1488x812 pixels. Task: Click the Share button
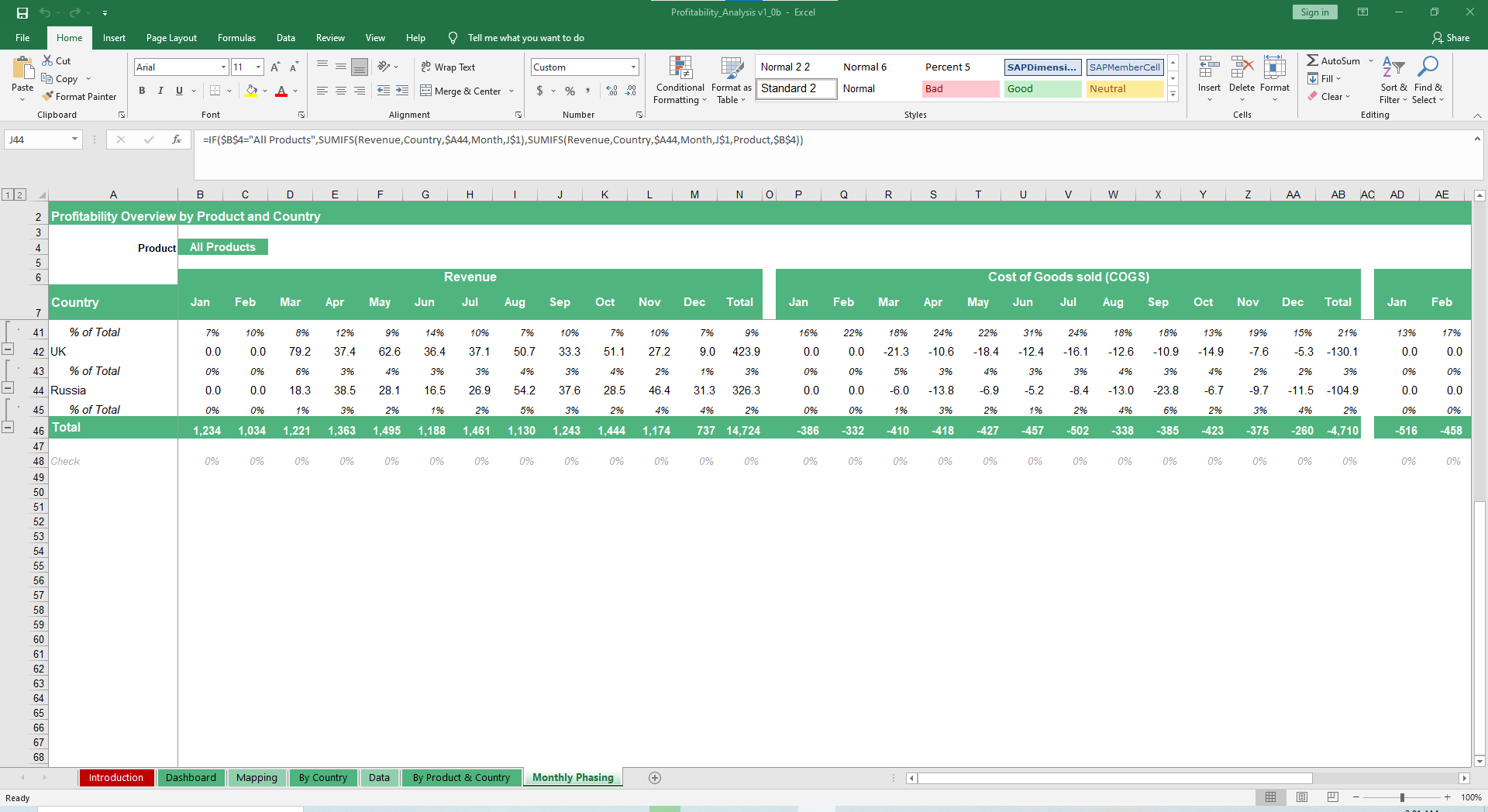[x=1450, y=38]
